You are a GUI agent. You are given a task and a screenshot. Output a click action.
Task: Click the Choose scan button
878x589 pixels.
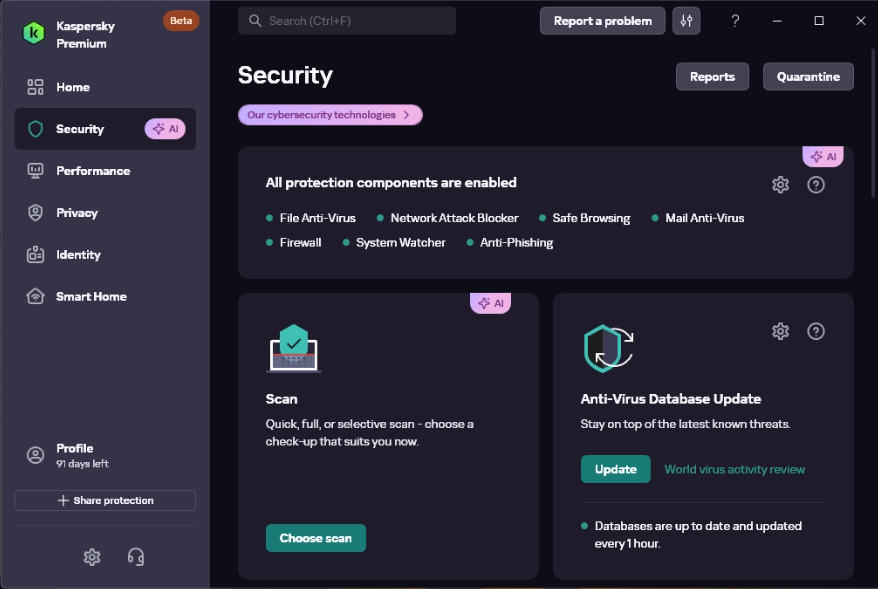pos(316,538)
